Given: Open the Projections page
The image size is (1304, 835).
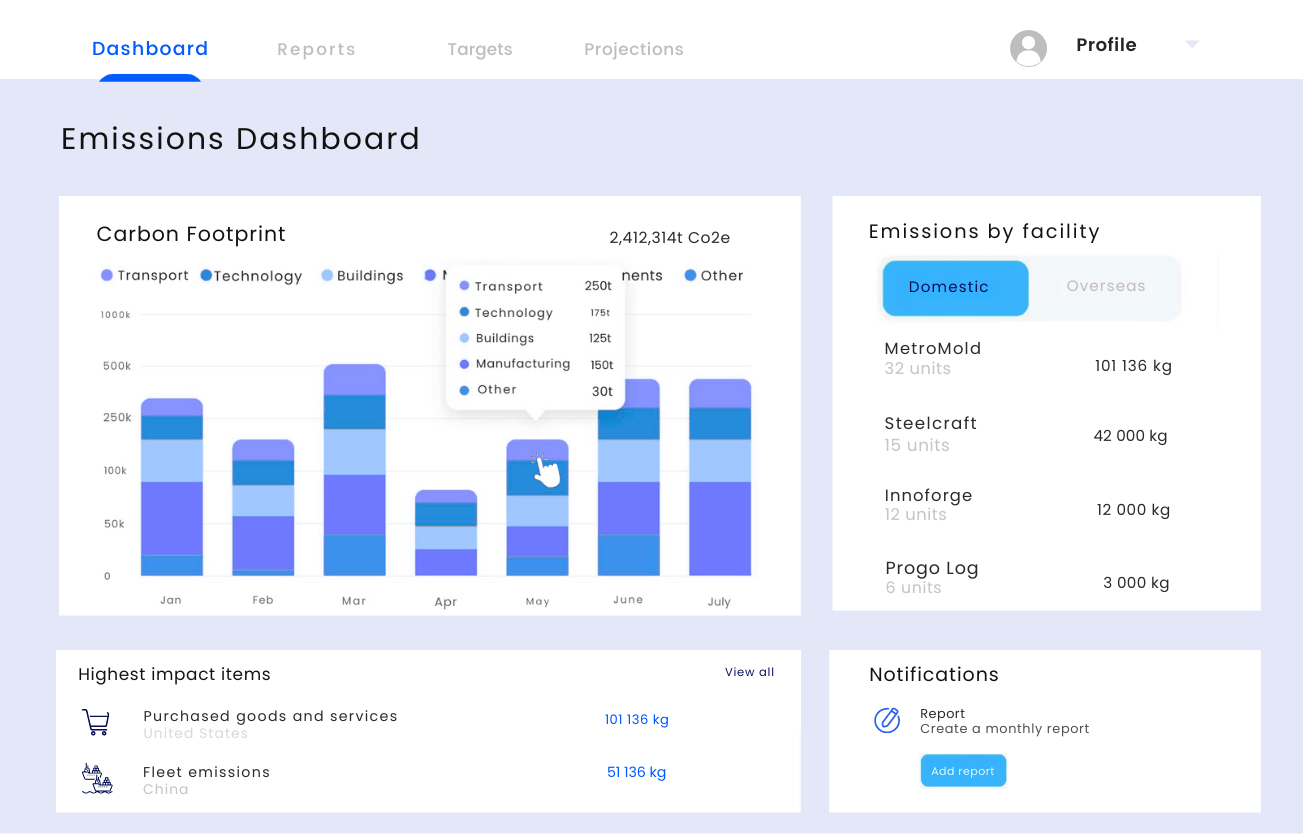Looking at the screenshot, I should pos(633,48).
